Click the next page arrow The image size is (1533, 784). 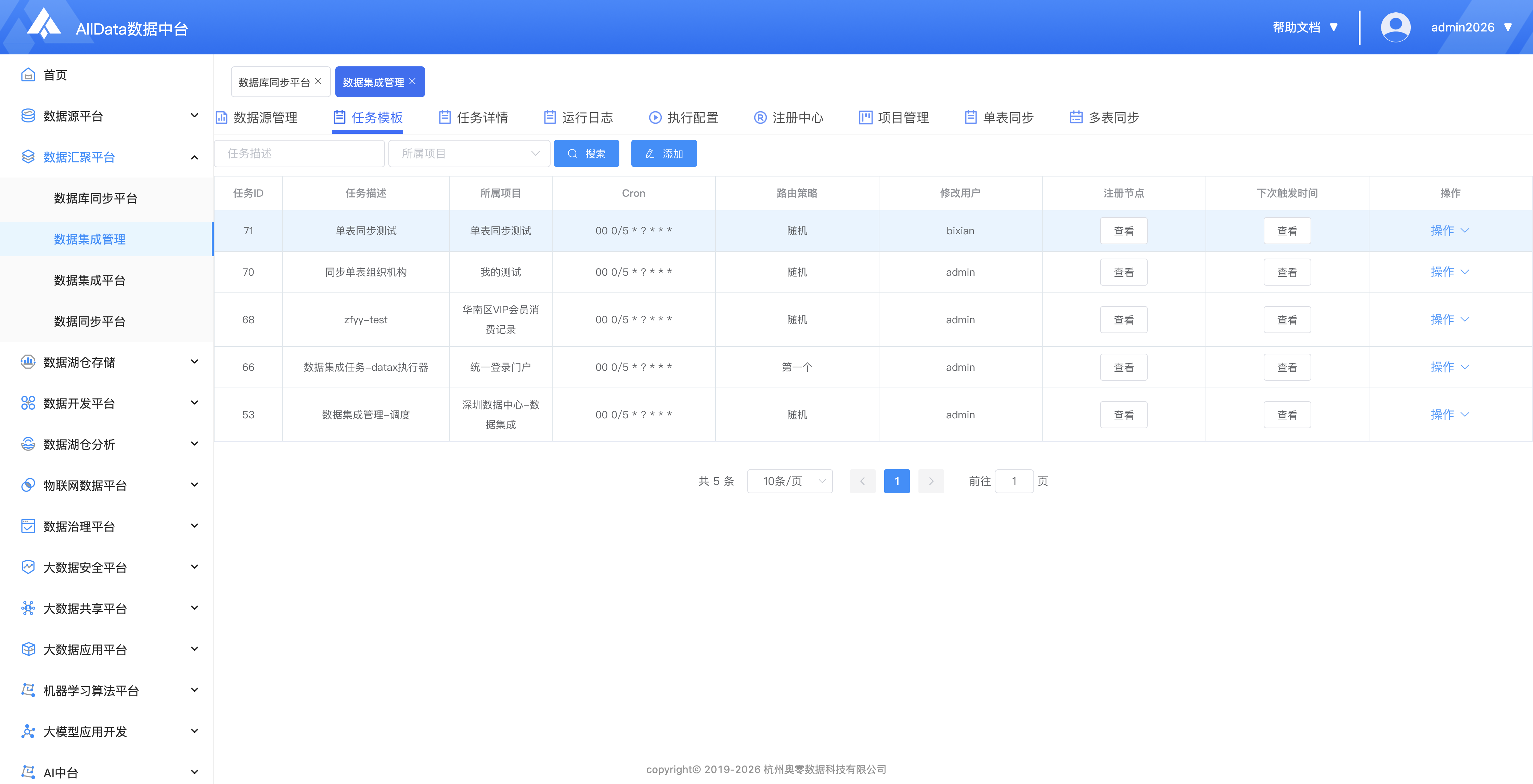coord(931,481)
